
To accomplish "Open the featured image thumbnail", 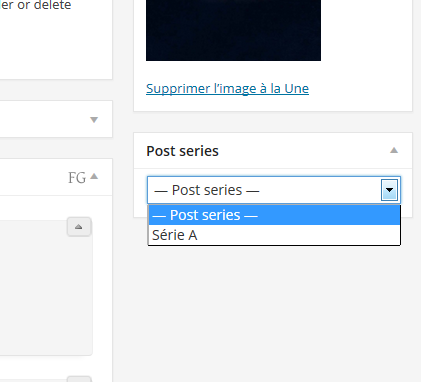I will click(x=233, y=30).
